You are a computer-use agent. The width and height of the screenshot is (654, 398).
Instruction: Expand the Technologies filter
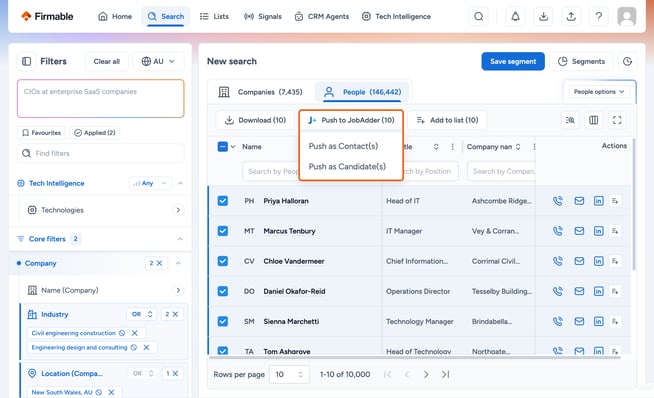point(178,210)
